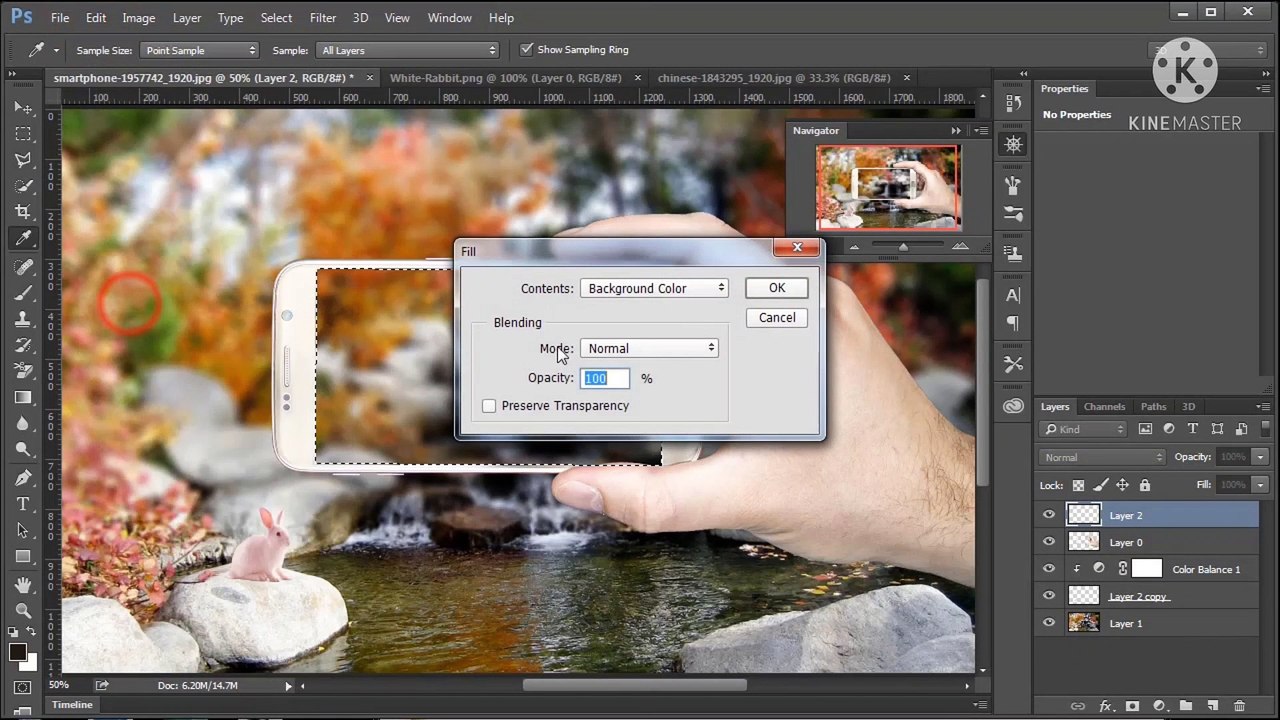
Task: Select the Dodge tool
Action: [22, 449]
